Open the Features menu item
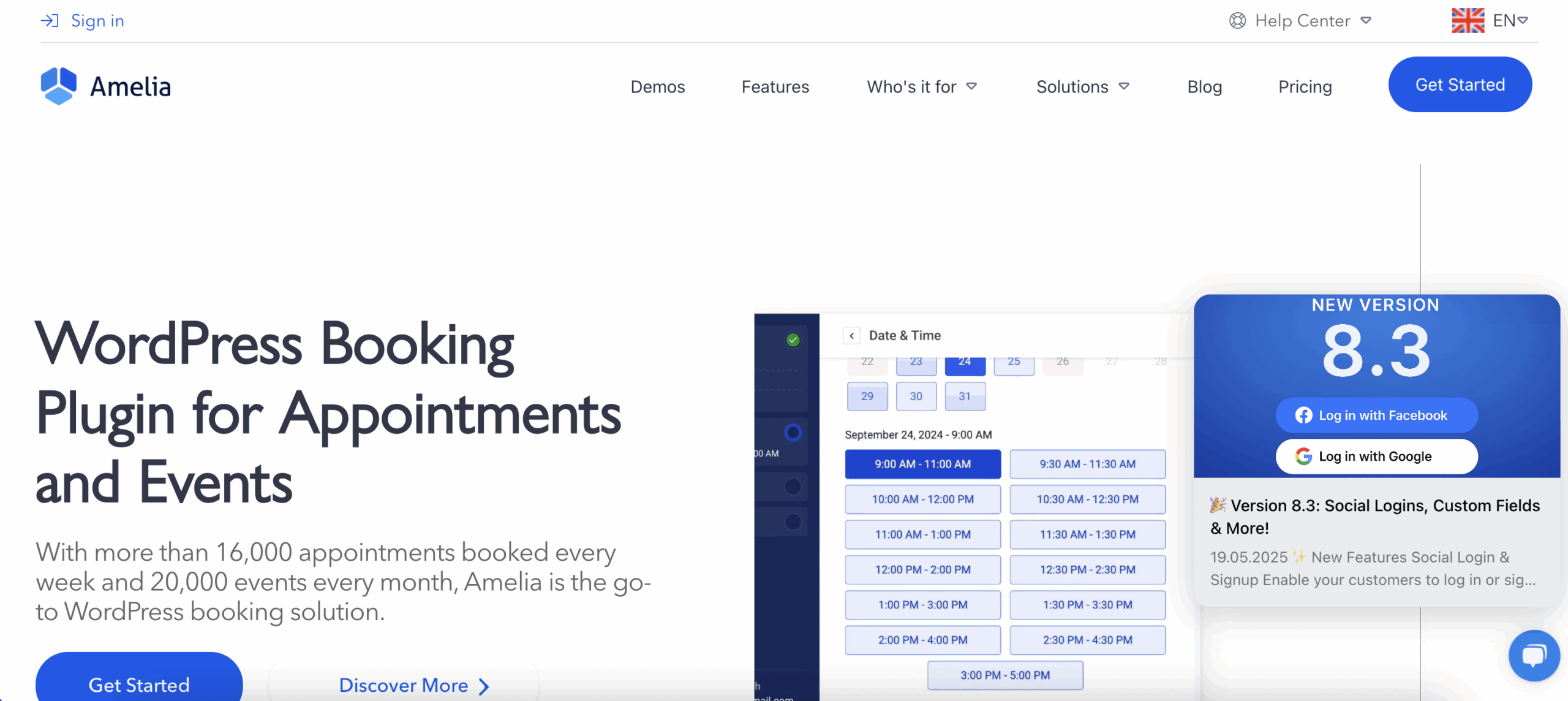1568x701 pixels. pos(775,87)
